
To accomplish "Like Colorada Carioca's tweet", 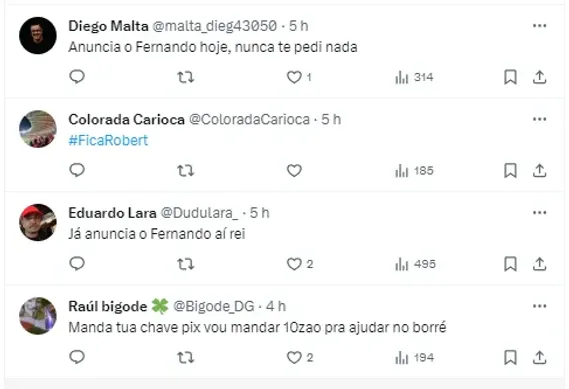I will [x=294, y=171].
